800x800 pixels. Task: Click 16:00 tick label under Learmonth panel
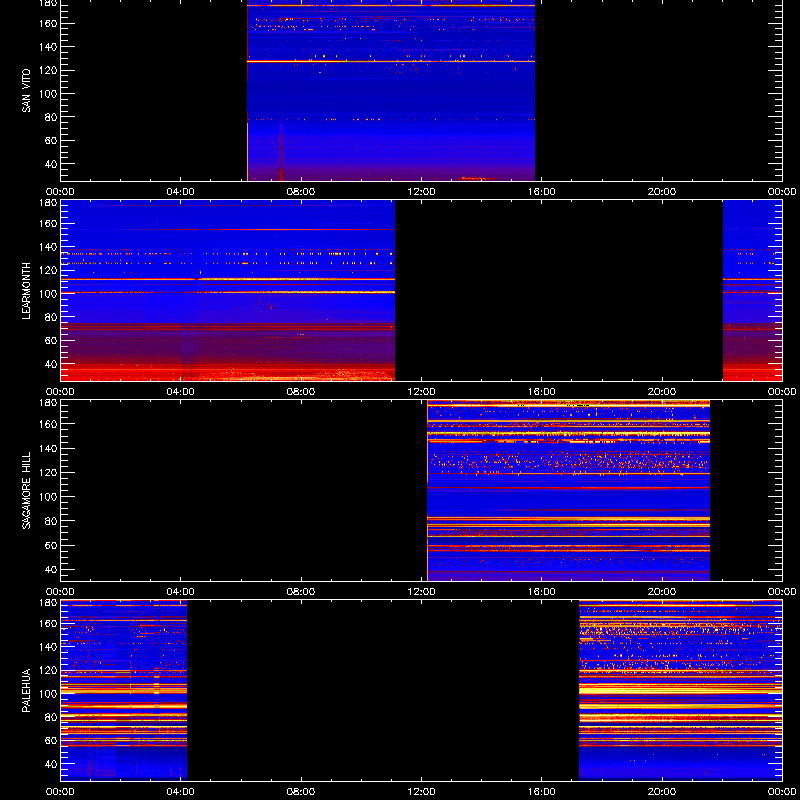[542, 392]
